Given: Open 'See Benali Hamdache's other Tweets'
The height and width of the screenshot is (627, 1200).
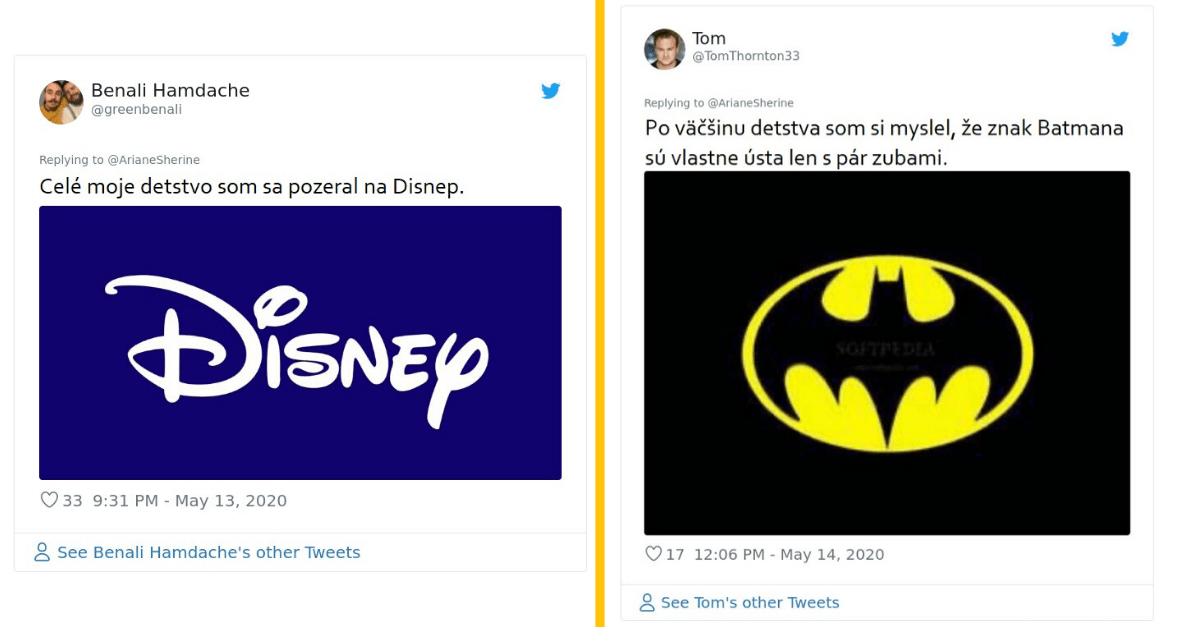Looking at the screenshot, I should 207,552.
